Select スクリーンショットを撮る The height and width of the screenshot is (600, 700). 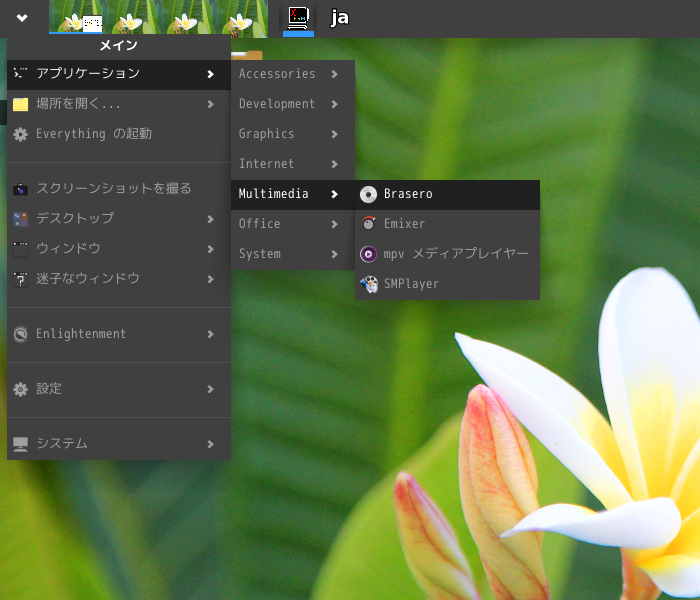(x=119, y=189)
